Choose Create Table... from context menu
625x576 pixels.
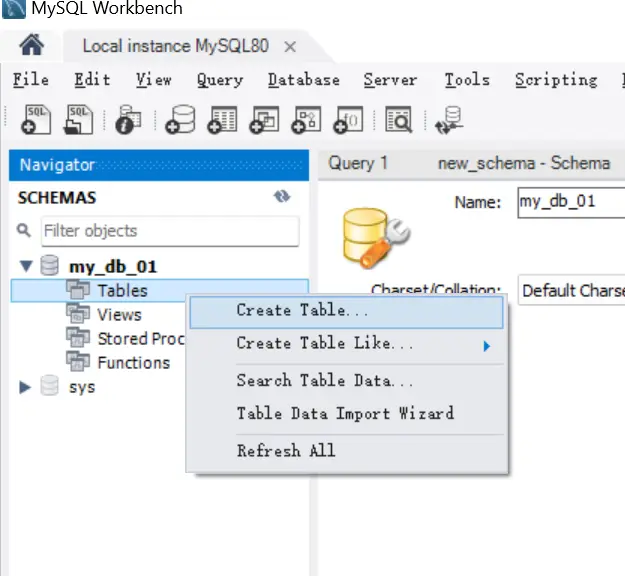[x=346, y=312]
